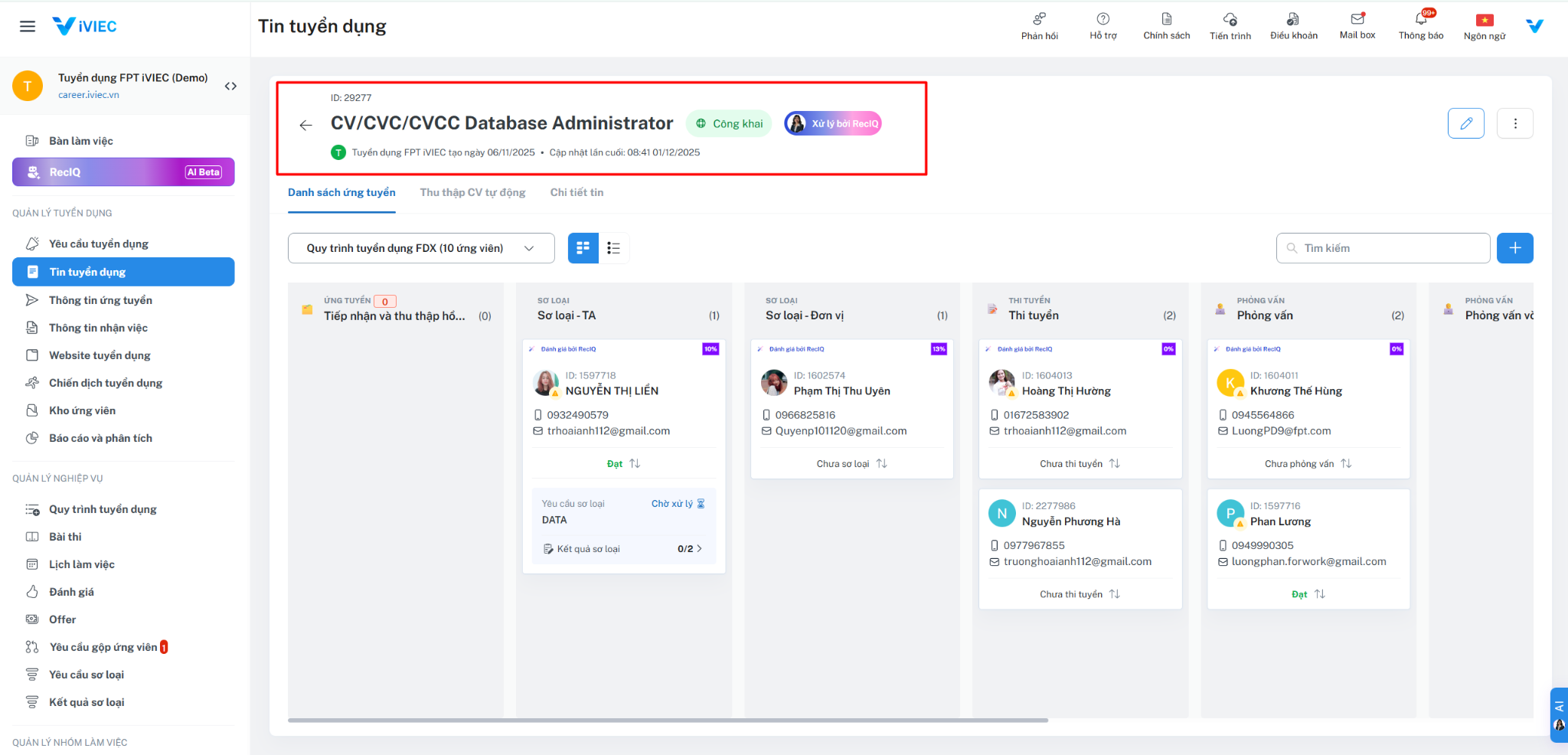The image size is (1568, 755).
Task: Open candidate NGUYỄN THỊ LIÊN
Action: tap(612, 391)
